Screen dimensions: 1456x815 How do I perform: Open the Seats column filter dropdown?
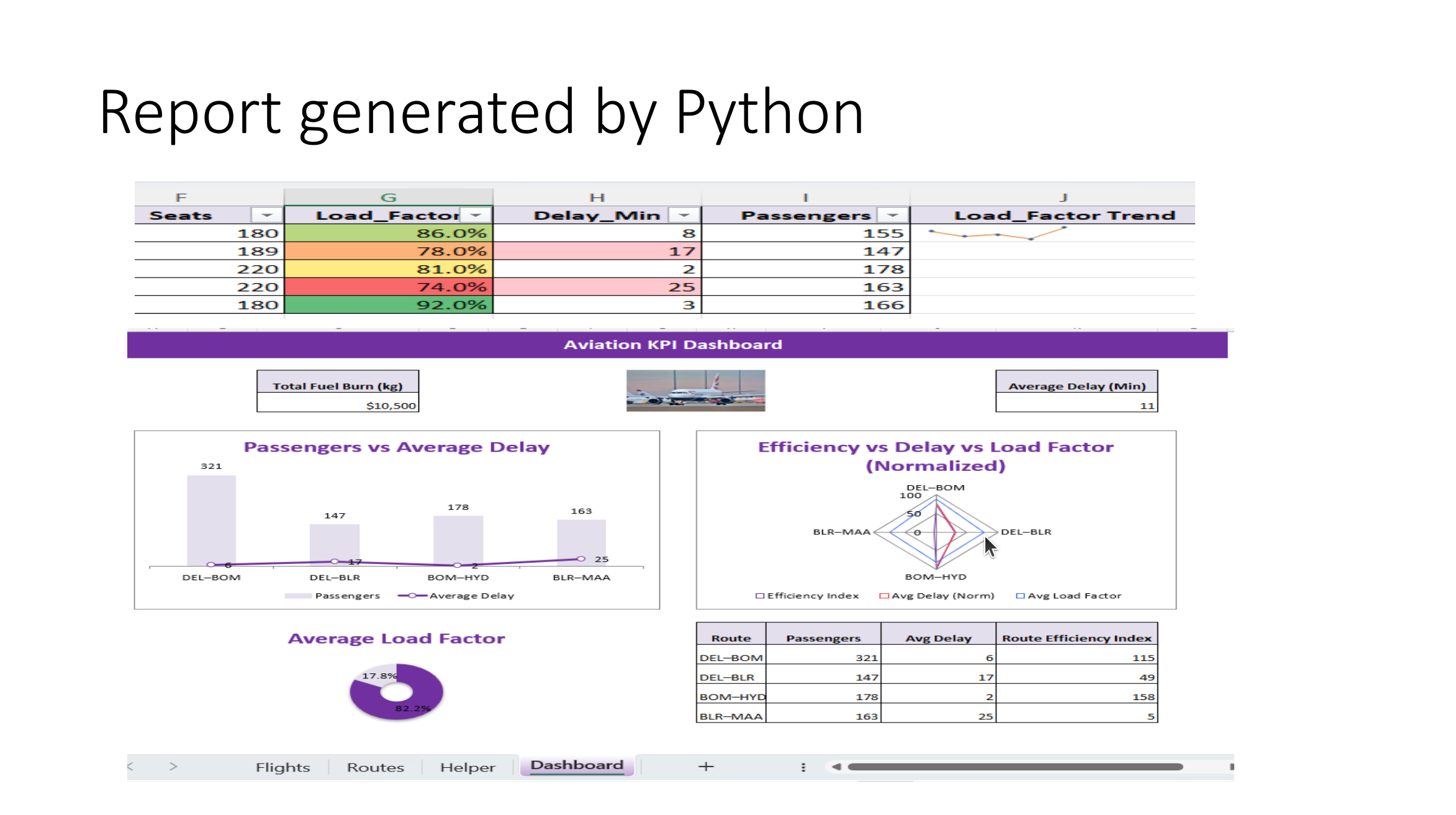tap(267, 216)
